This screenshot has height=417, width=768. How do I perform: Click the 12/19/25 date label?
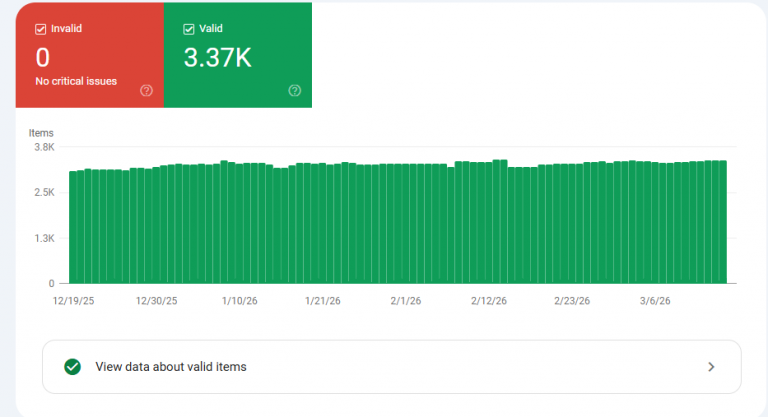(73, 300)
